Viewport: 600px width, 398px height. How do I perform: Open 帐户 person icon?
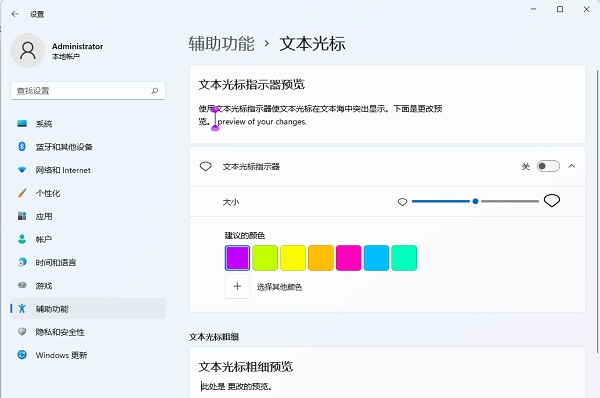(x=22, y=239)
